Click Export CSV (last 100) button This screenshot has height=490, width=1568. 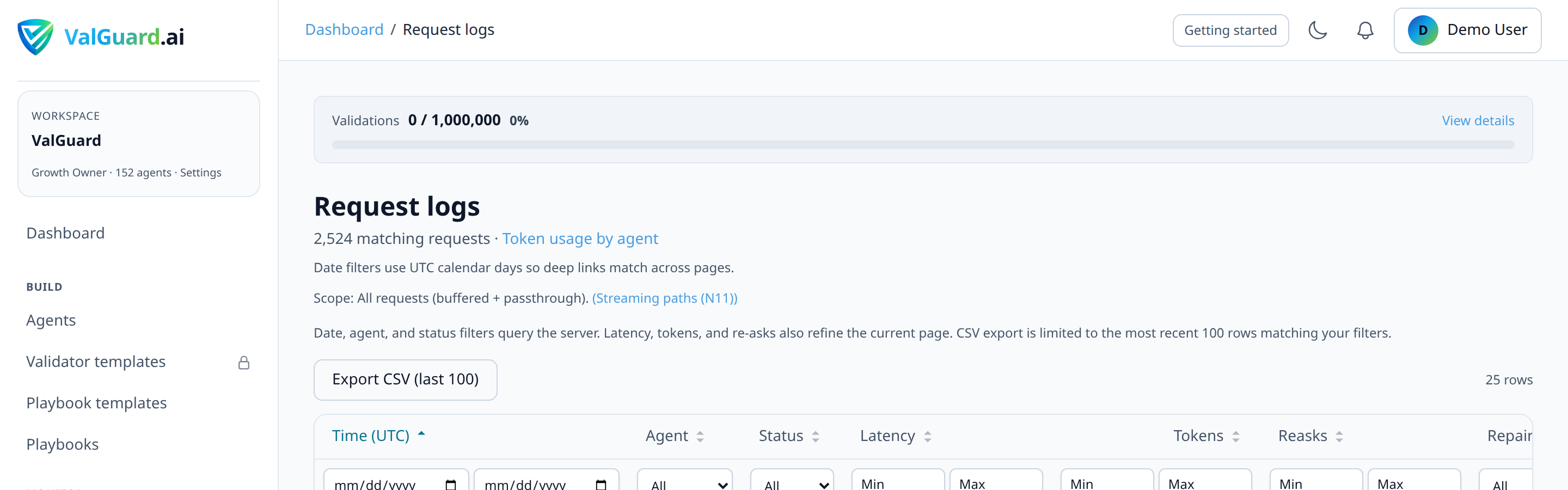click(406, 380)
